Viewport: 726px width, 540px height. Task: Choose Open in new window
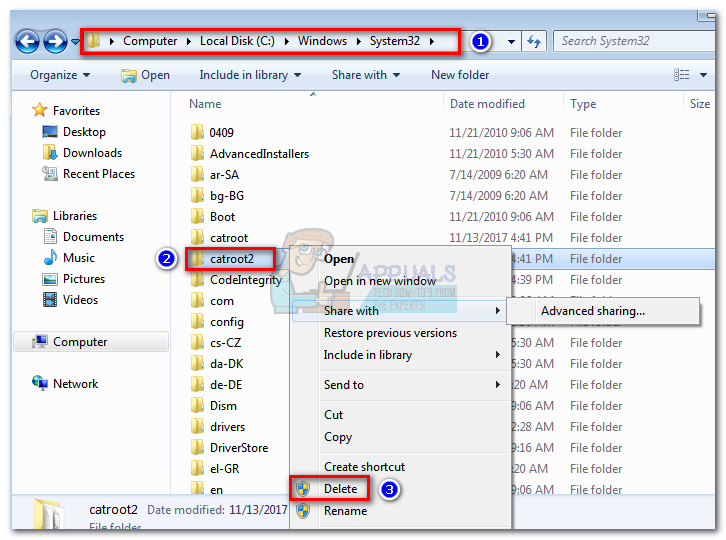[401, 281]
